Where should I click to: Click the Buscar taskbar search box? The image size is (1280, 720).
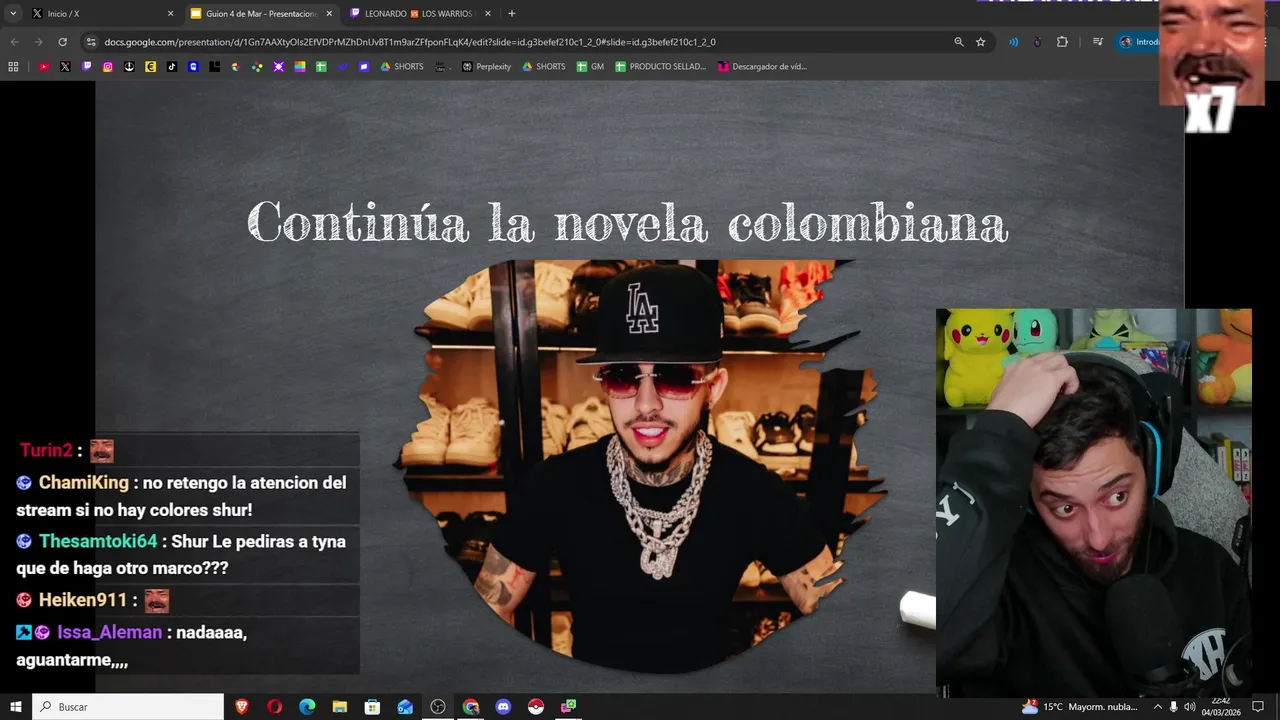point(128,707)
